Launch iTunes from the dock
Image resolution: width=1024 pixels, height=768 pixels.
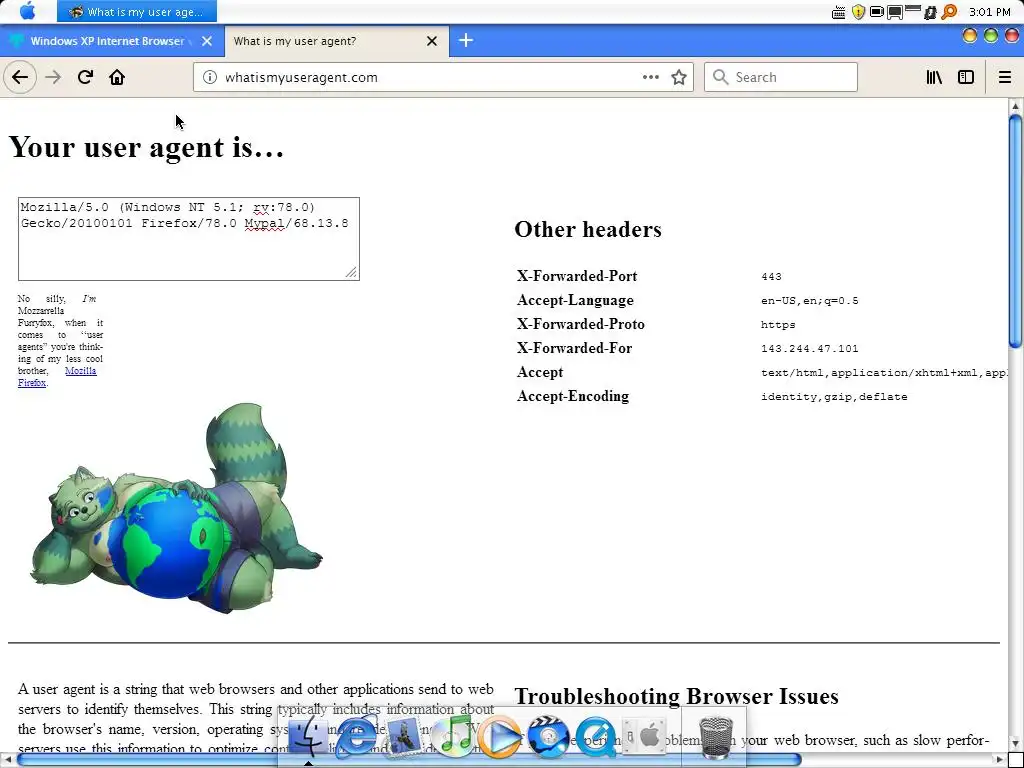click(453, 737)
